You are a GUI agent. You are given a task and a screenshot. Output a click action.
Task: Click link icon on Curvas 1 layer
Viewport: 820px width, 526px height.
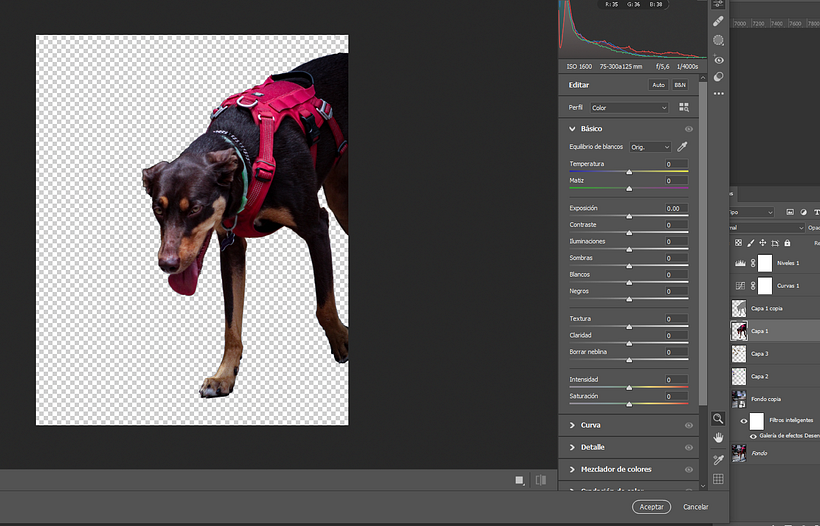click(x=753, y=285)
